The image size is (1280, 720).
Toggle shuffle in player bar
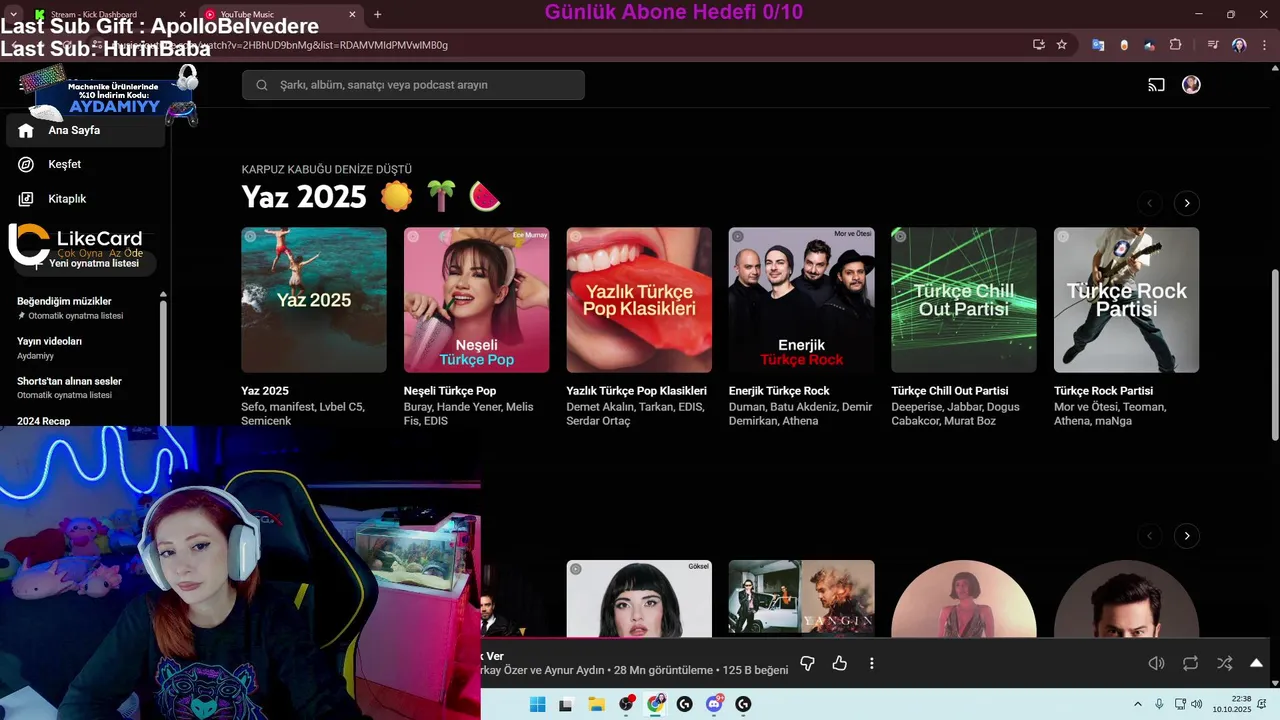(x=1224, y=663)
